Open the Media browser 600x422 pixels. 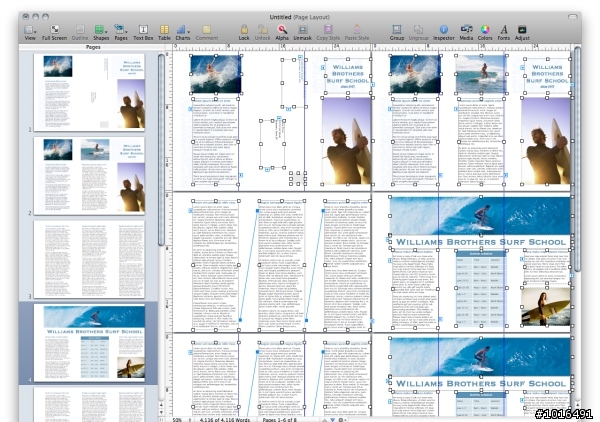pos(466,32)
